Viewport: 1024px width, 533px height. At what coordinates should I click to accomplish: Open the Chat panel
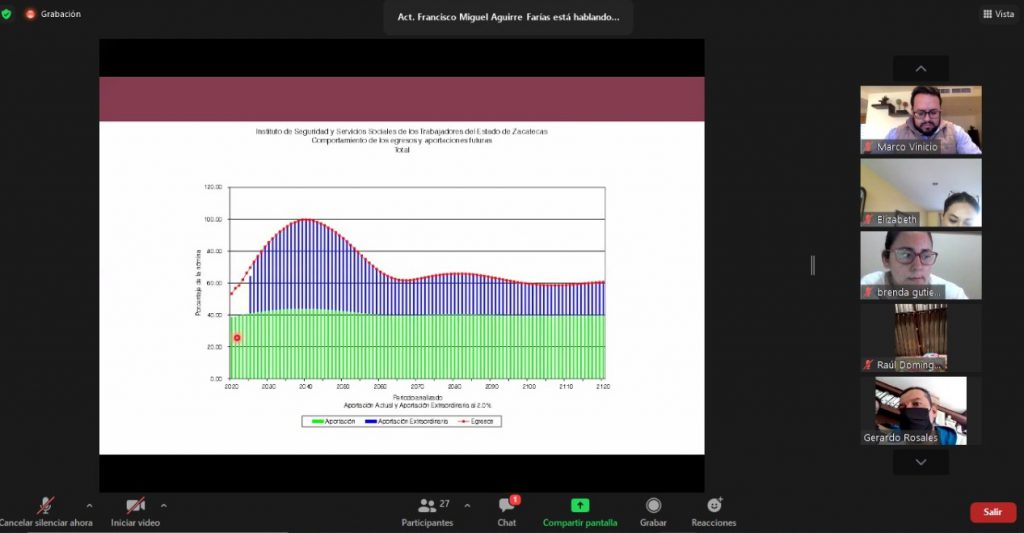pyautogui.click(x=507, y=506)
